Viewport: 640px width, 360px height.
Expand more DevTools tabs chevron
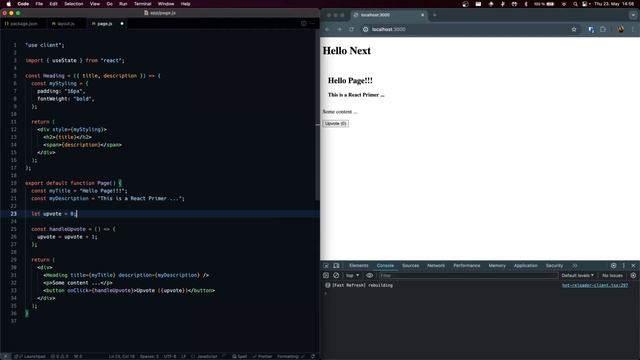(x=575, y=266)
